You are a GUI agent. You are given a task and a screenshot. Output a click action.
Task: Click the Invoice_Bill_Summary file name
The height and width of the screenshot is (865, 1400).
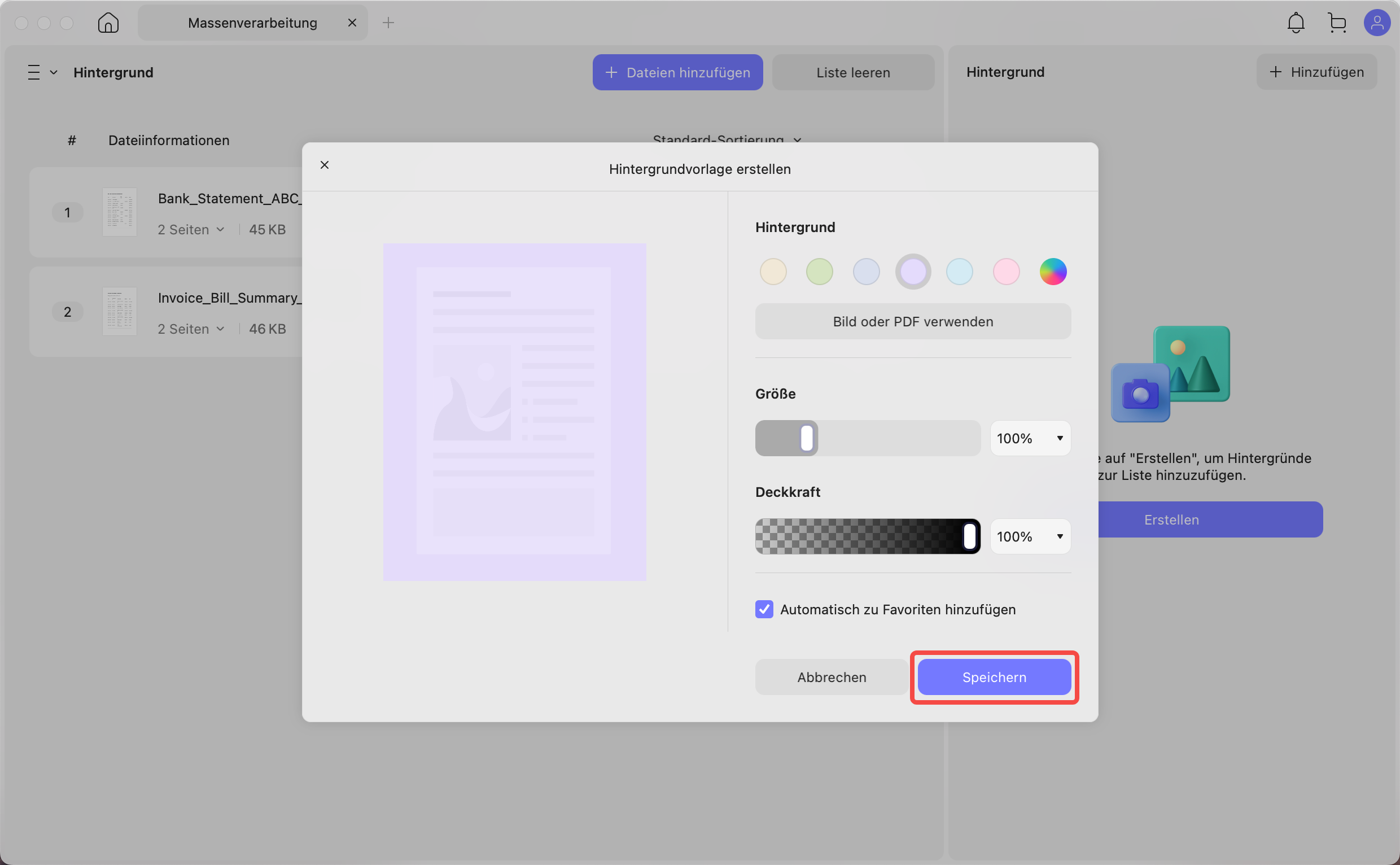pyautogui.click(x=230, y=298)
